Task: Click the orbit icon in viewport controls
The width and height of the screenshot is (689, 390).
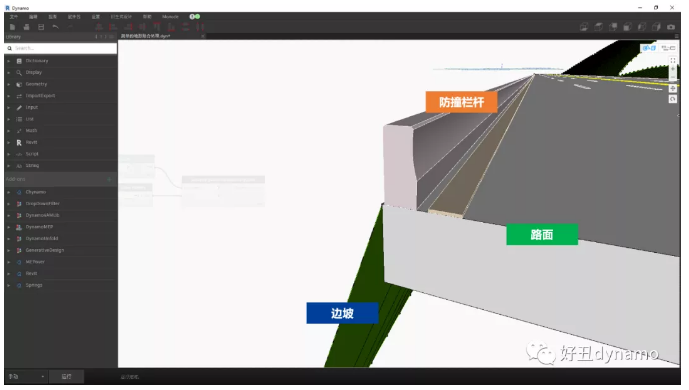Action: tap(673, 99)
